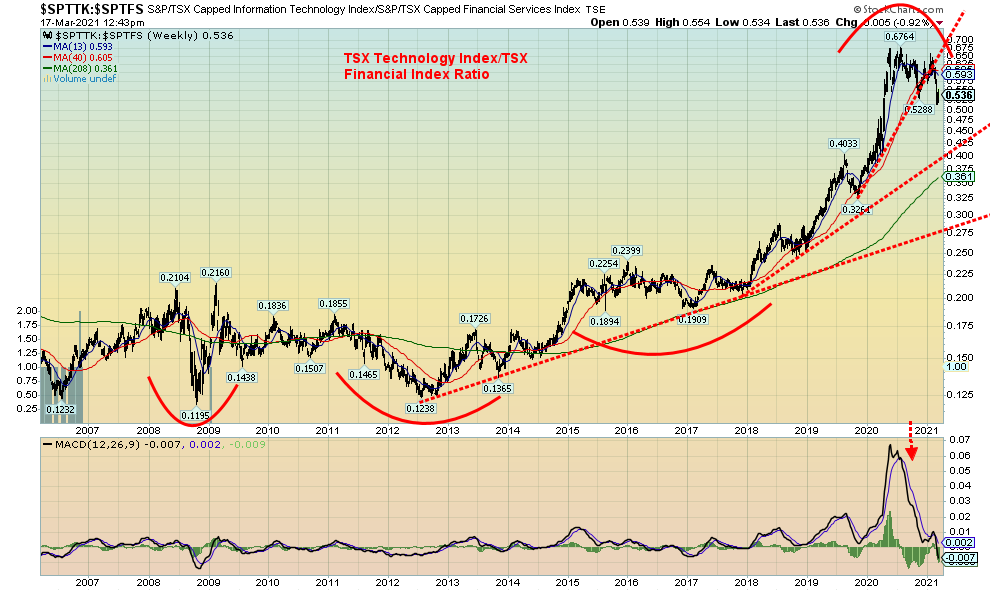Click the 0.002 MACD value flag
Screen dimensions: 990x591
(957, 542)
